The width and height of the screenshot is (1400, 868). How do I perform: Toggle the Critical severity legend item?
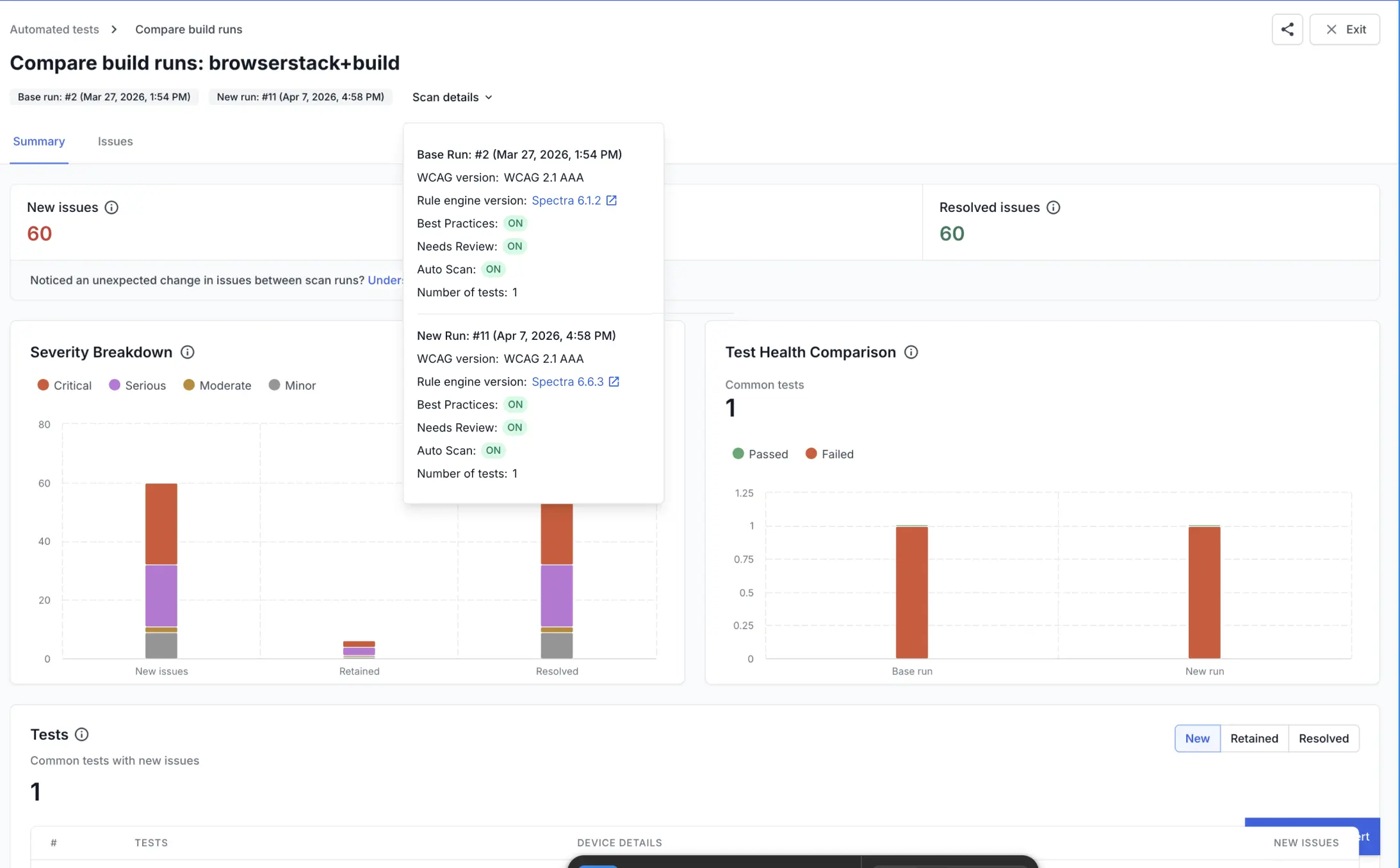pos(65,385)
